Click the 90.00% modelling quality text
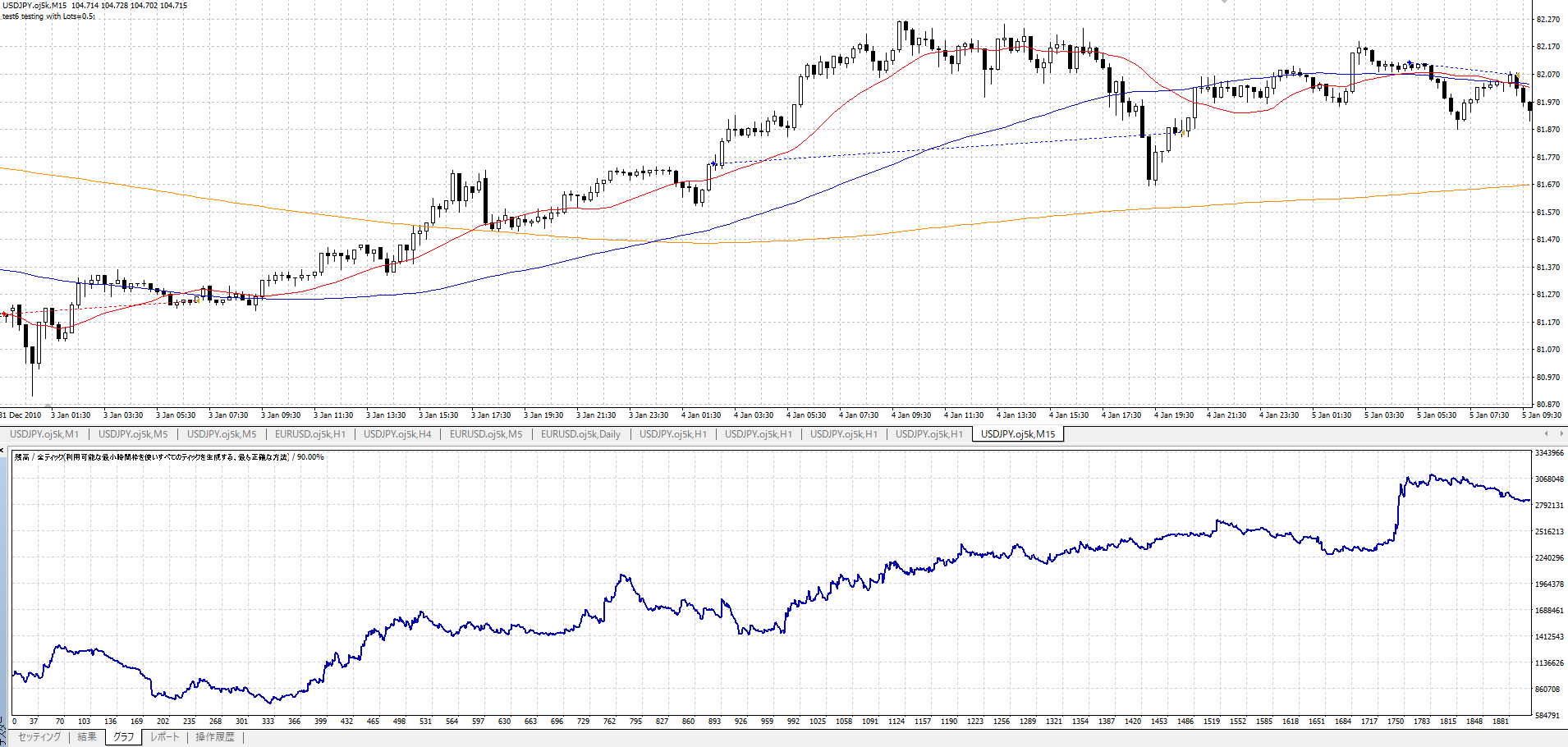 point(310,457)
